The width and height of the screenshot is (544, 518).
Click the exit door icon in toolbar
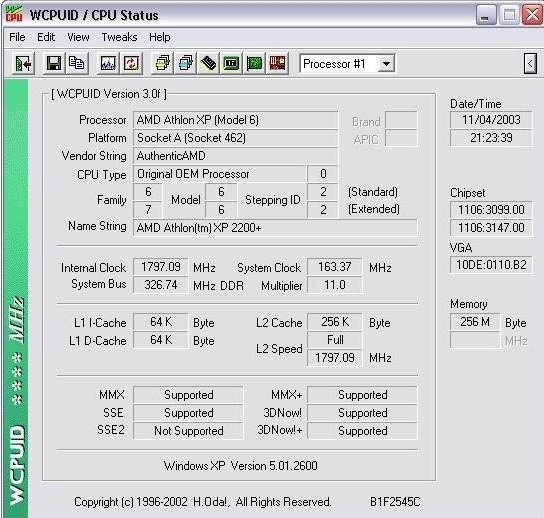(x=24, y=63)
